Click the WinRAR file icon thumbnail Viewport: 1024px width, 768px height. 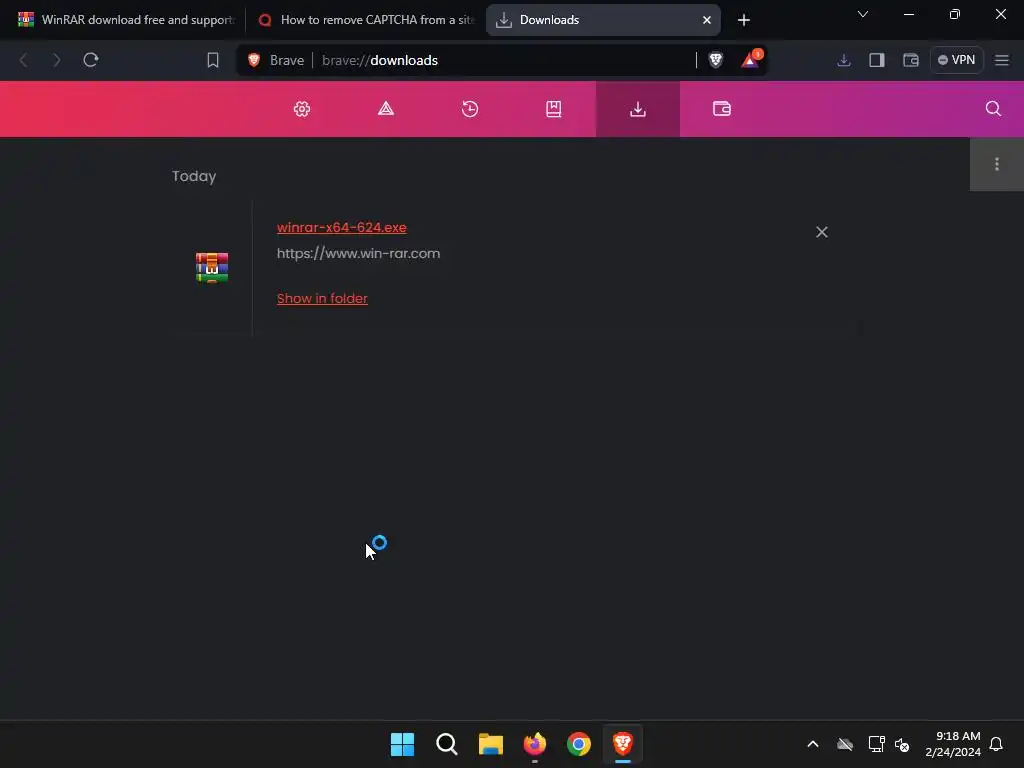coord(212,267)
